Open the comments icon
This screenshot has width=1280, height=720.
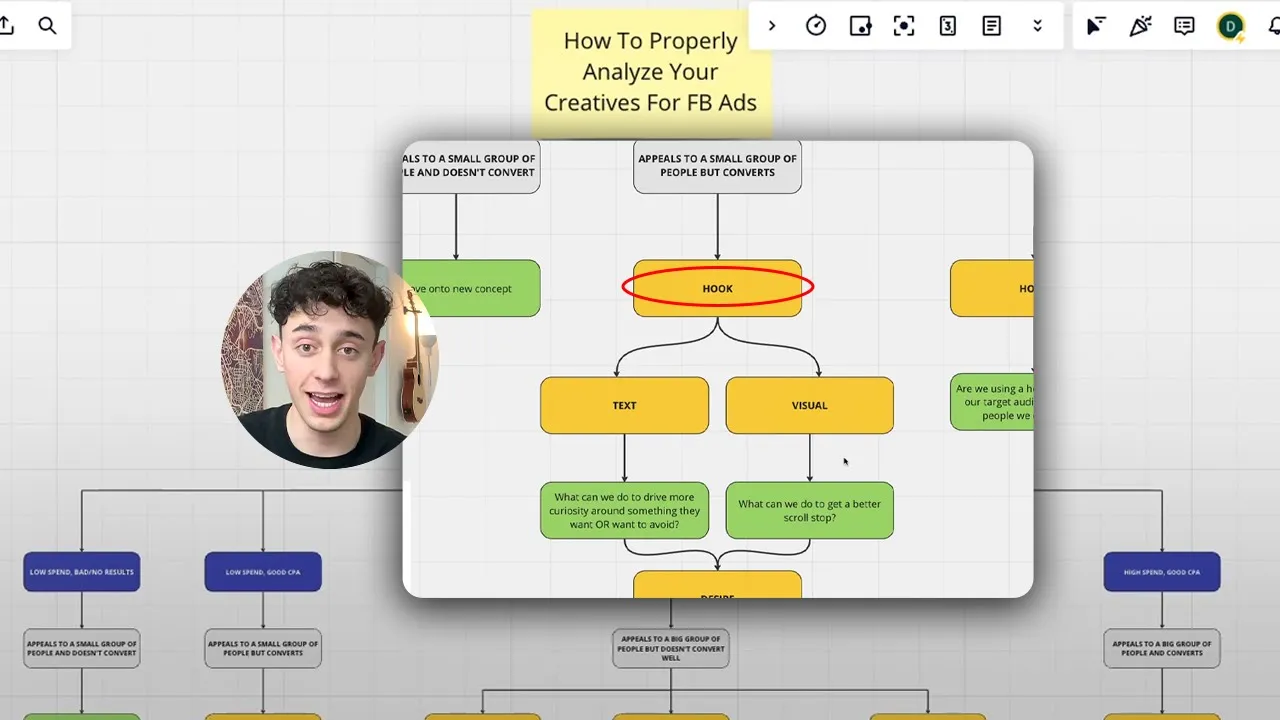tap(1184, 26)
